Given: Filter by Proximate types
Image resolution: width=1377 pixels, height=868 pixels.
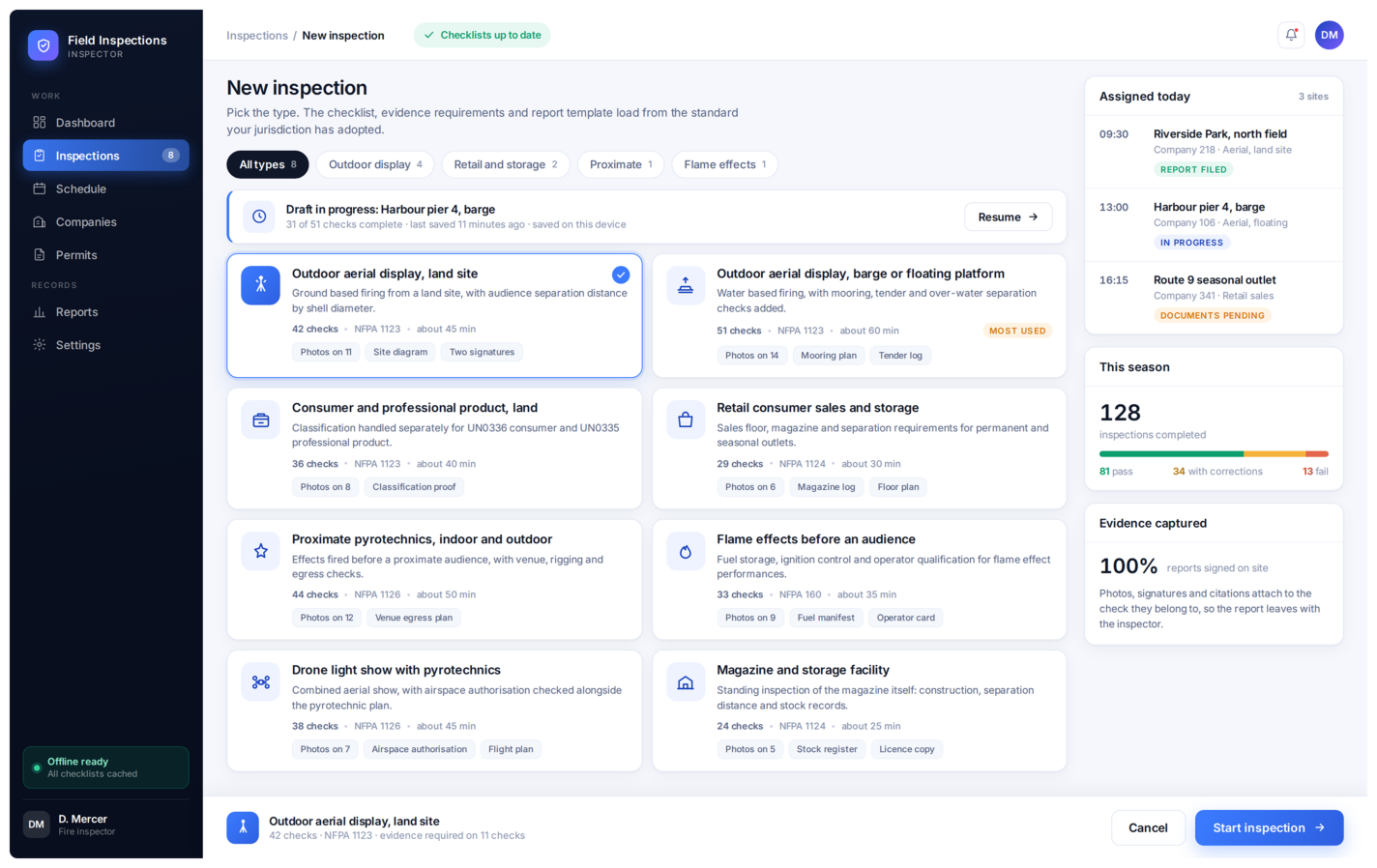Looking at the screenshot, I should click(621, 164).
